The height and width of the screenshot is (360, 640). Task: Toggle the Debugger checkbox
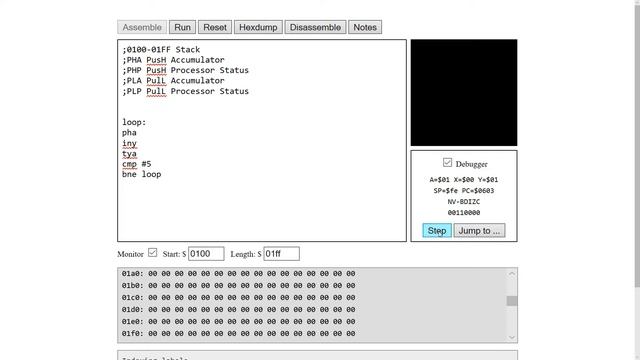[x=447, y=162]
